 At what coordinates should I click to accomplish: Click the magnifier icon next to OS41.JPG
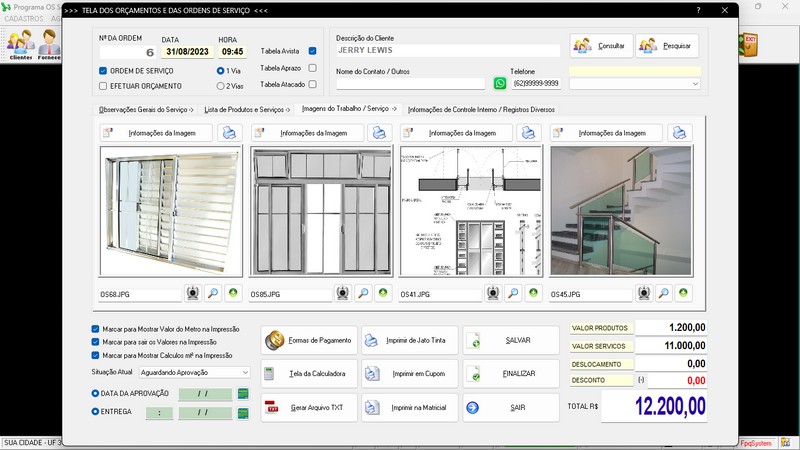click(512, 294)
